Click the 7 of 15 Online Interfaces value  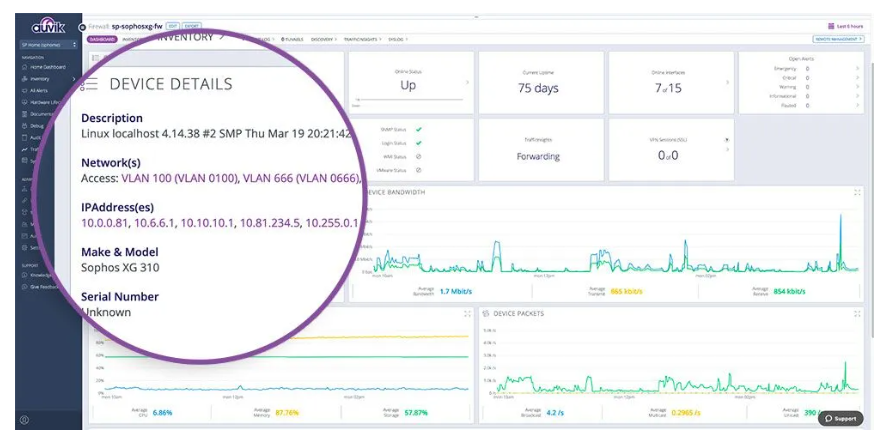pos(668,88)
